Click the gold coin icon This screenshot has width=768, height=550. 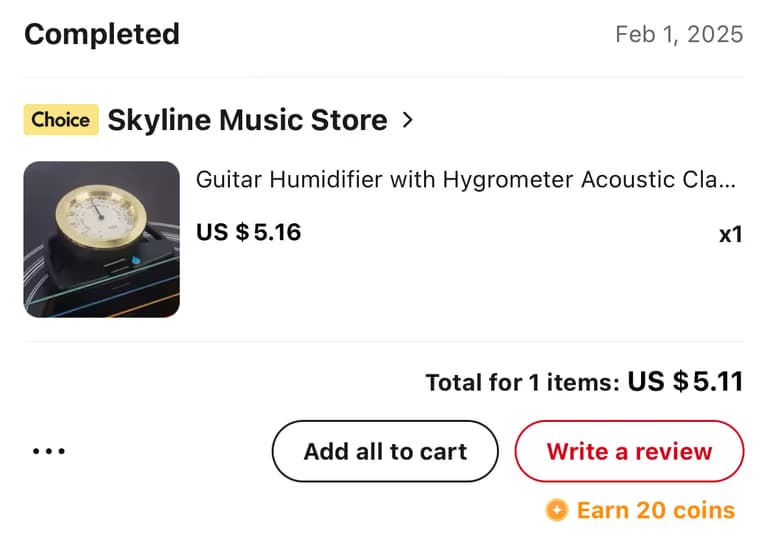[556, 511]
